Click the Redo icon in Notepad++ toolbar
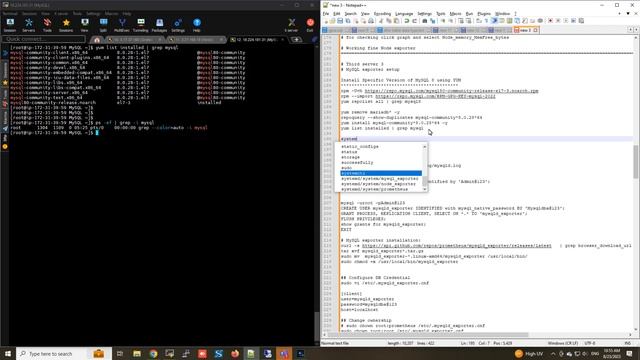This screenshot has height=360, width=640. pyautogui.click(x=414, y=21)
